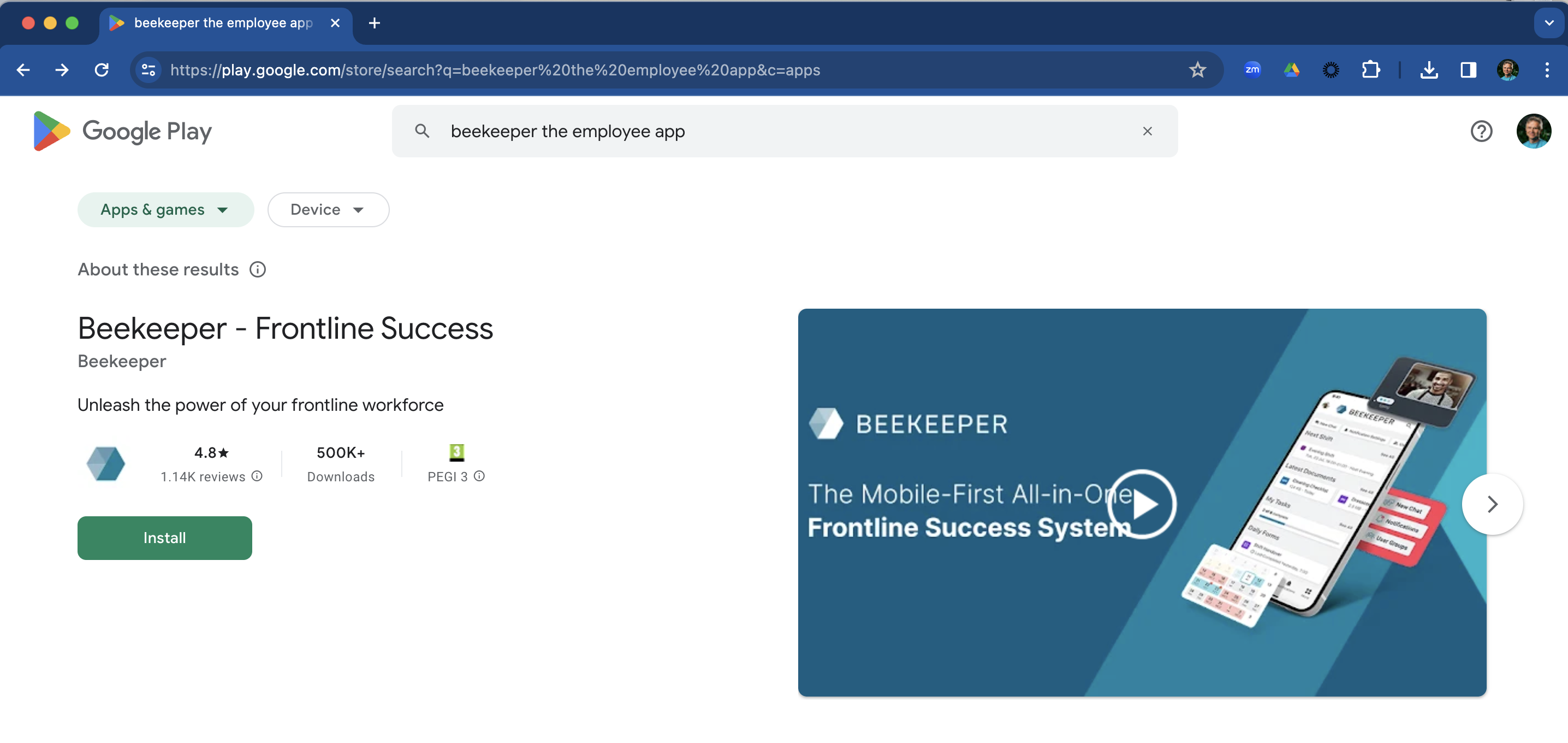Viewport: 1568px width, 743px height.
Task: Bookmark this page with the star
Action: 1197,70
